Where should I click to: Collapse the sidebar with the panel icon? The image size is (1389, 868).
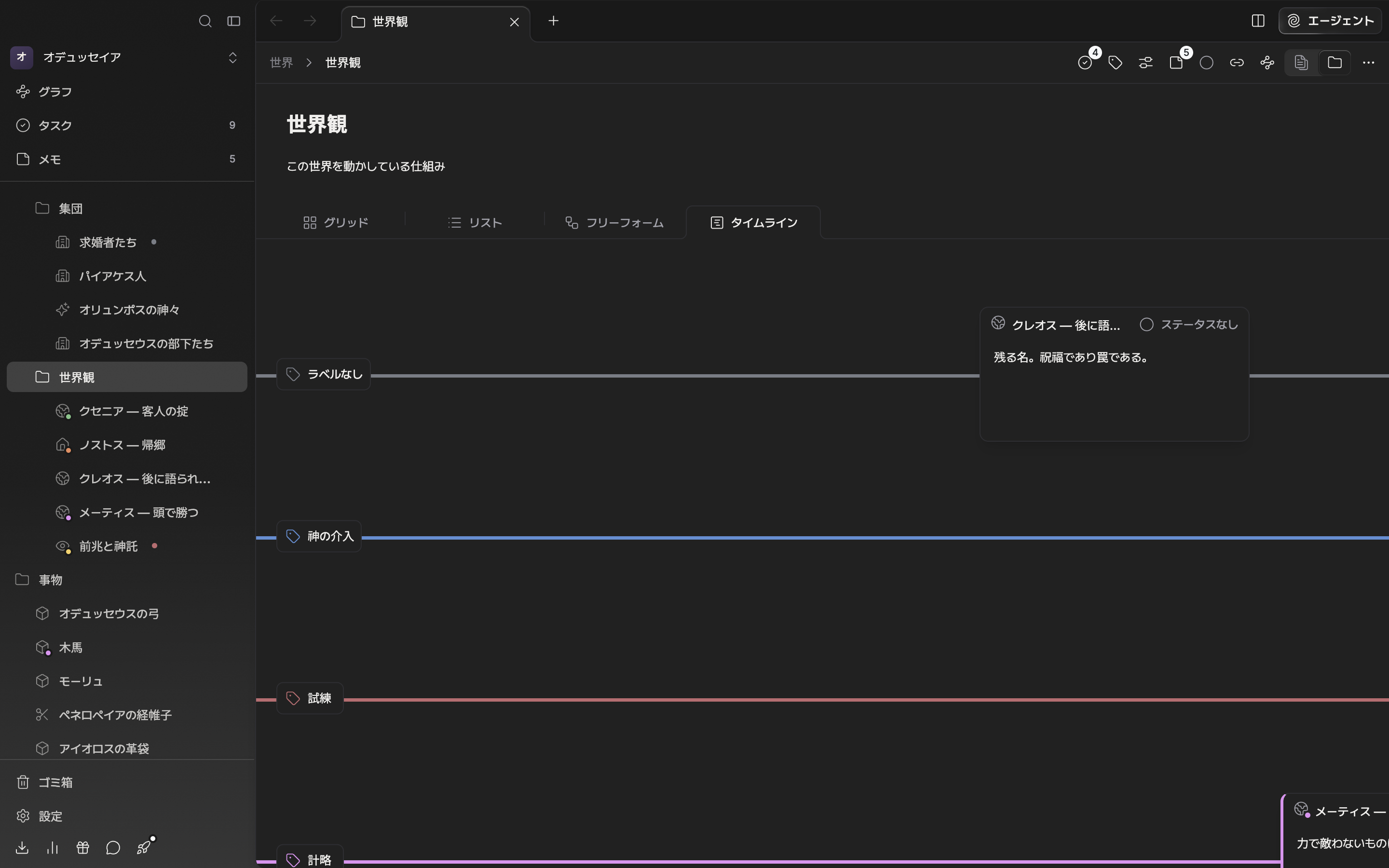(x=233, y=21)
